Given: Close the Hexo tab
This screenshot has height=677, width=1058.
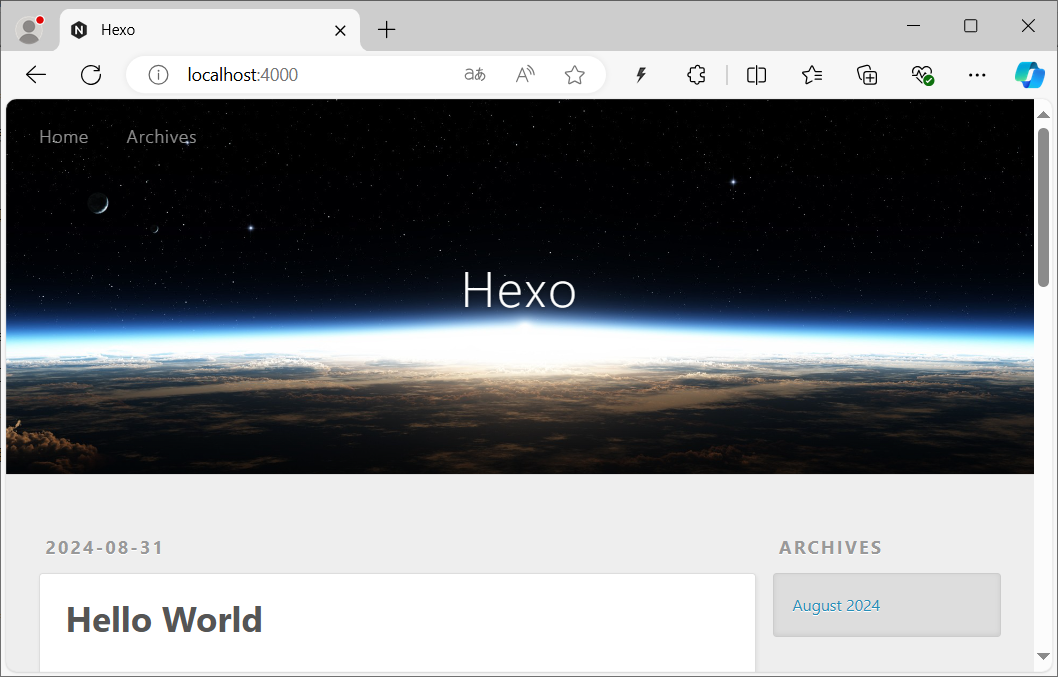Looking at the screenshot, I should click(x=340, y=30).
